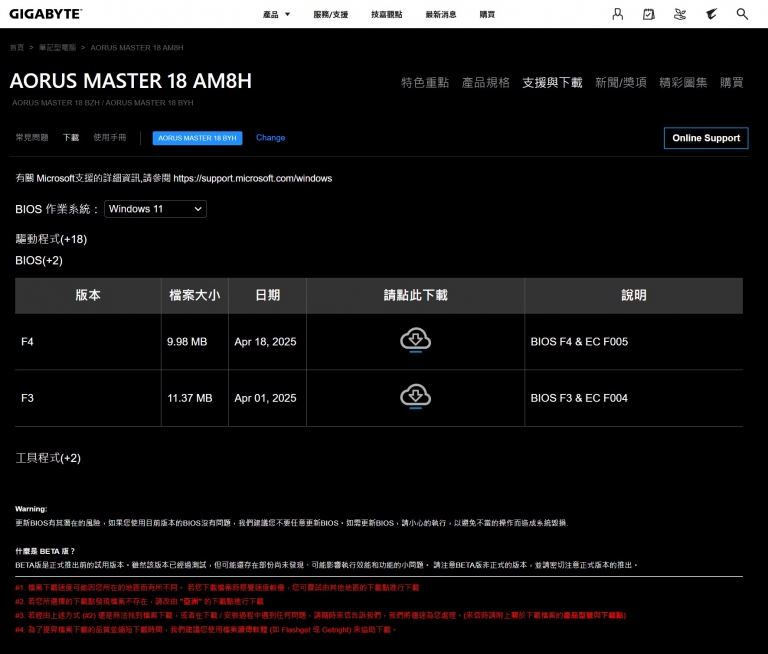Click the GIGABYTE logo
Screen dimensions: 768x654
click(46, 14)
